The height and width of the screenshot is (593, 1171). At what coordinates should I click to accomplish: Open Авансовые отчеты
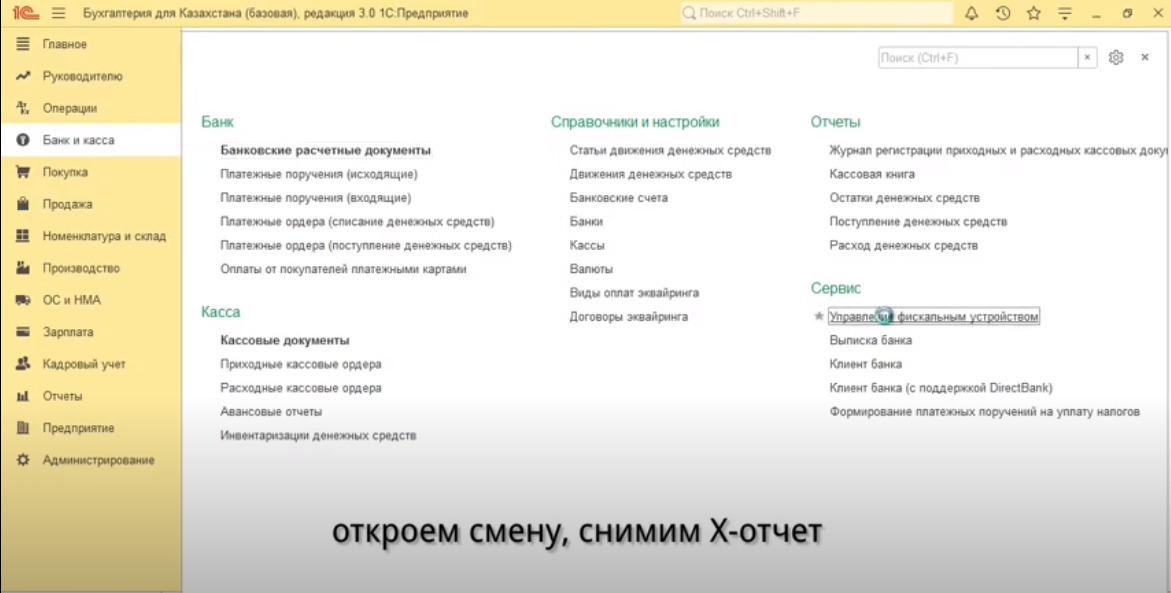(271, 412)
